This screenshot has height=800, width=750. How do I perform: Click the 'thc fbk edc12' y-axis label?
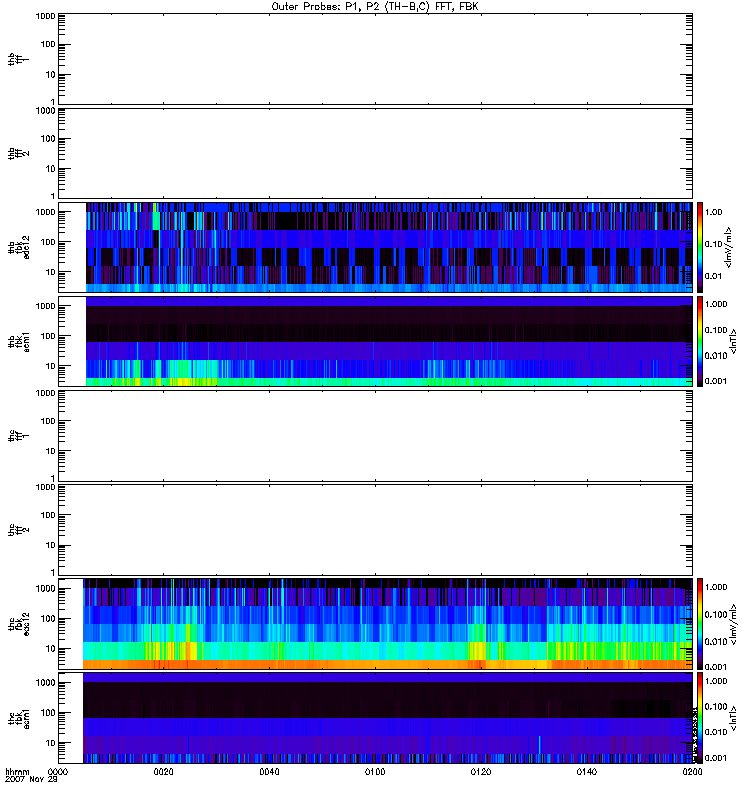[x=18, y=624]
